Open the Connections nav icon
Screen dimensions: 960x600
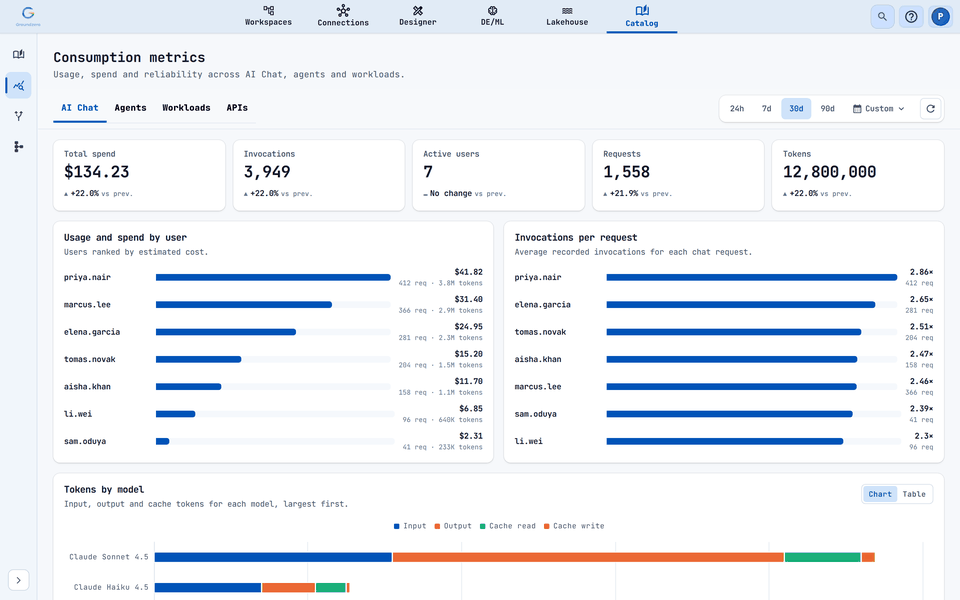point(343,10)
